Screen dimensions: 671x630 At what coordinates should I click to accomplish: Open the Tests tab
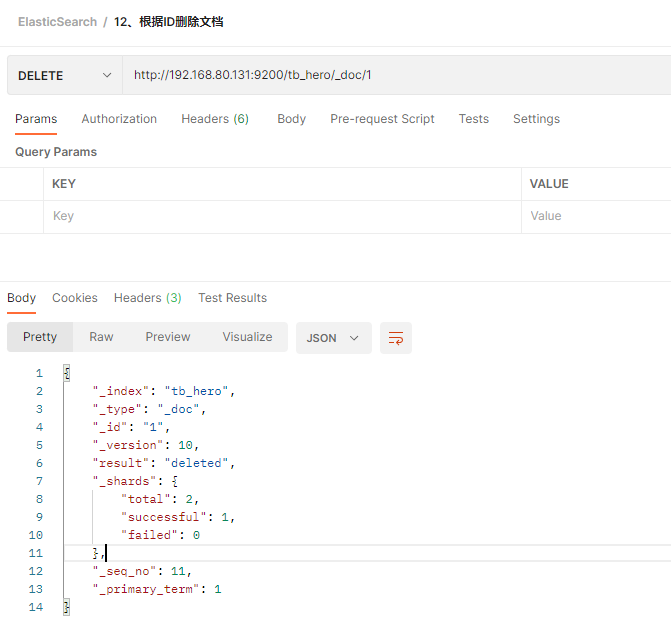click(x=474, y=119)
